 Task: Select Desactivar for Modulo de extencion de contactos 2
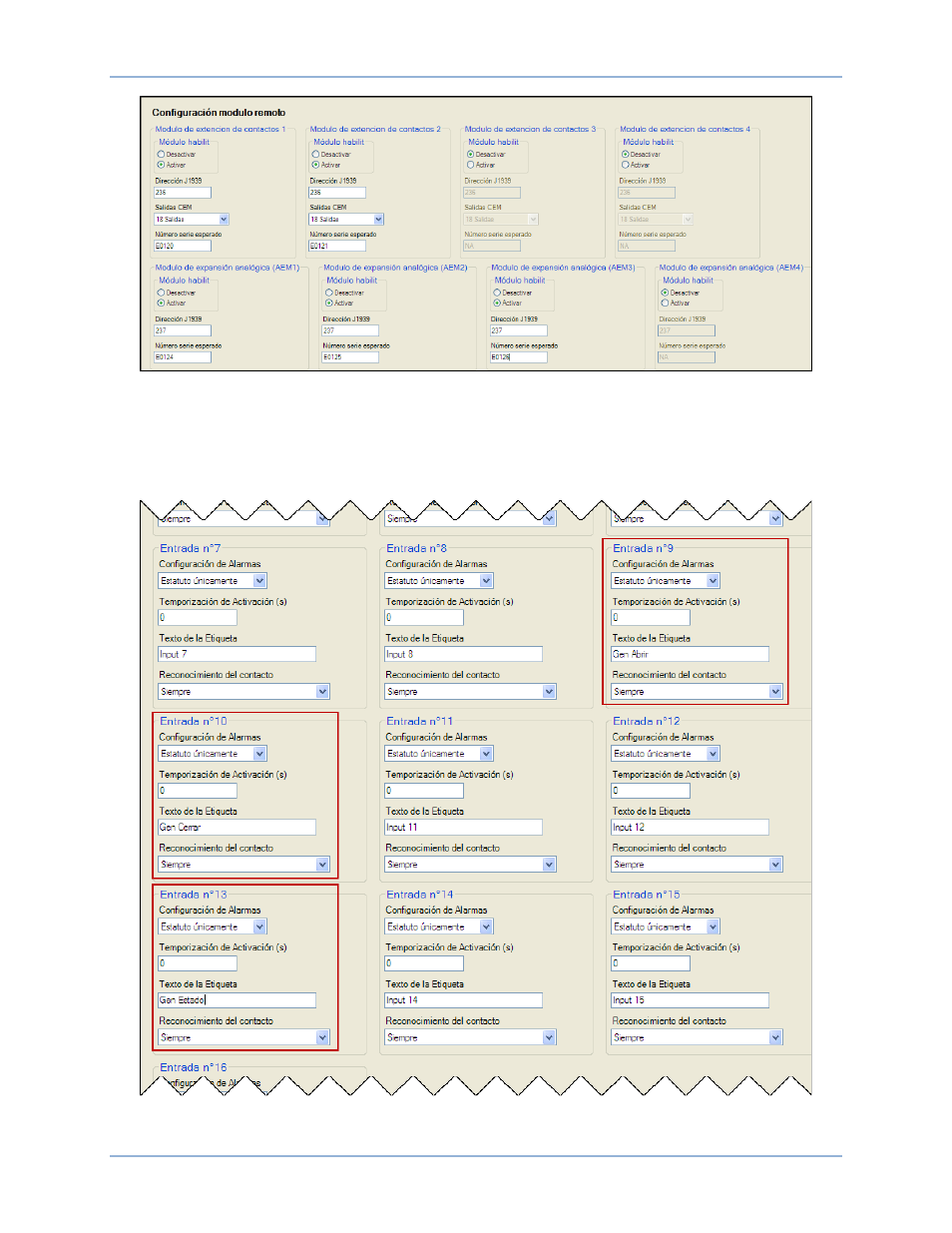coord(315,155)
